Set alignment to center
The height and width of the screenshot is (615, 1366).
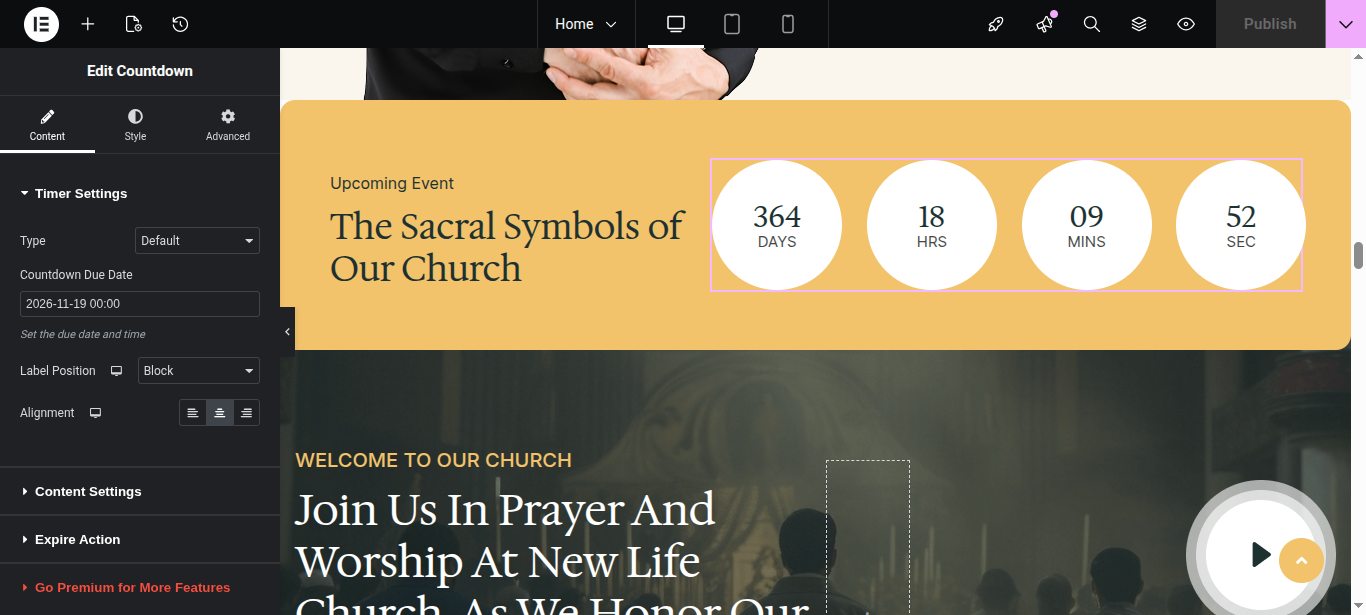(220, 413)
